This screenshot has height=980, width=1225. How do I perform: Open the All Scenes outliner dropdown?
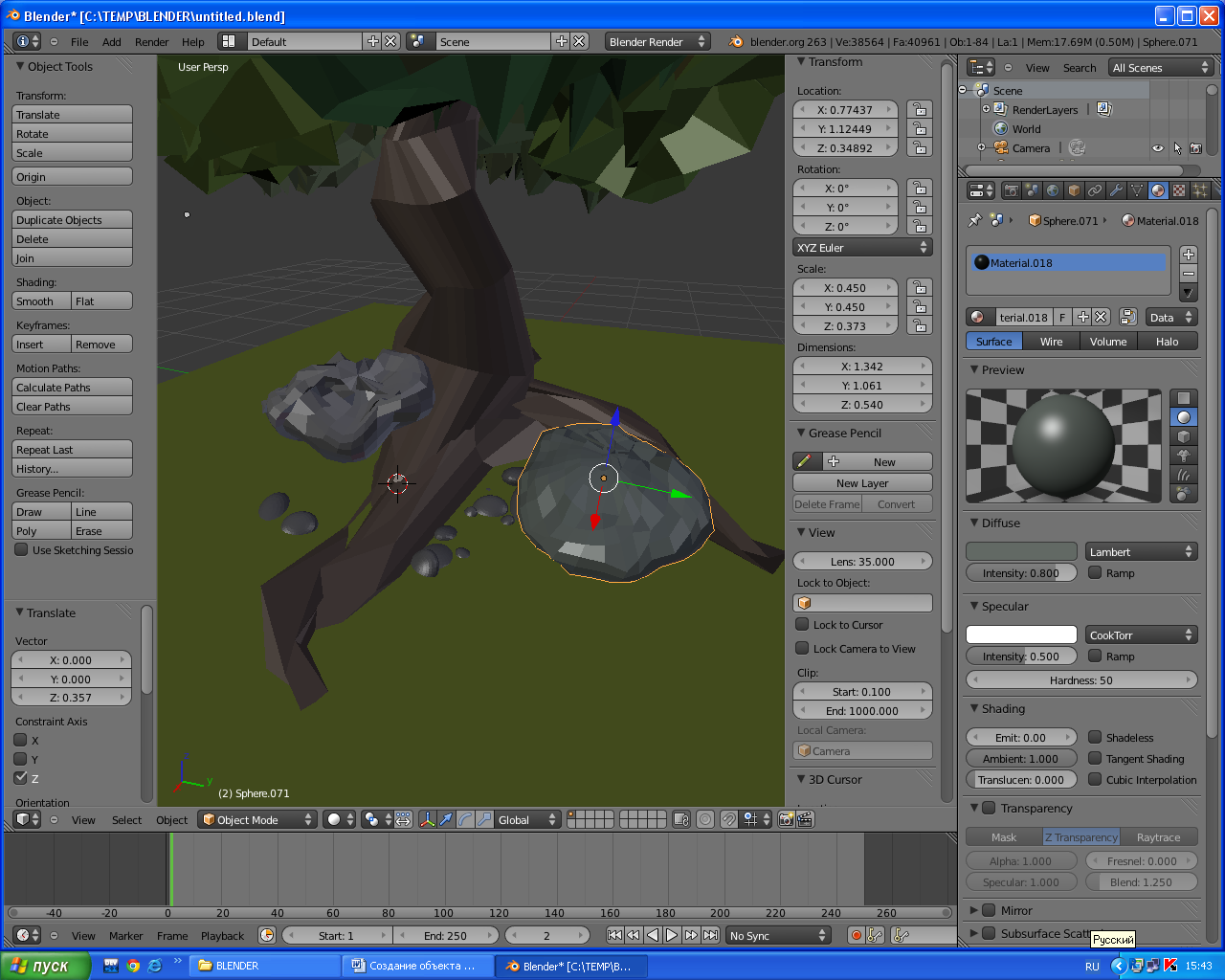click(1161, 67)
